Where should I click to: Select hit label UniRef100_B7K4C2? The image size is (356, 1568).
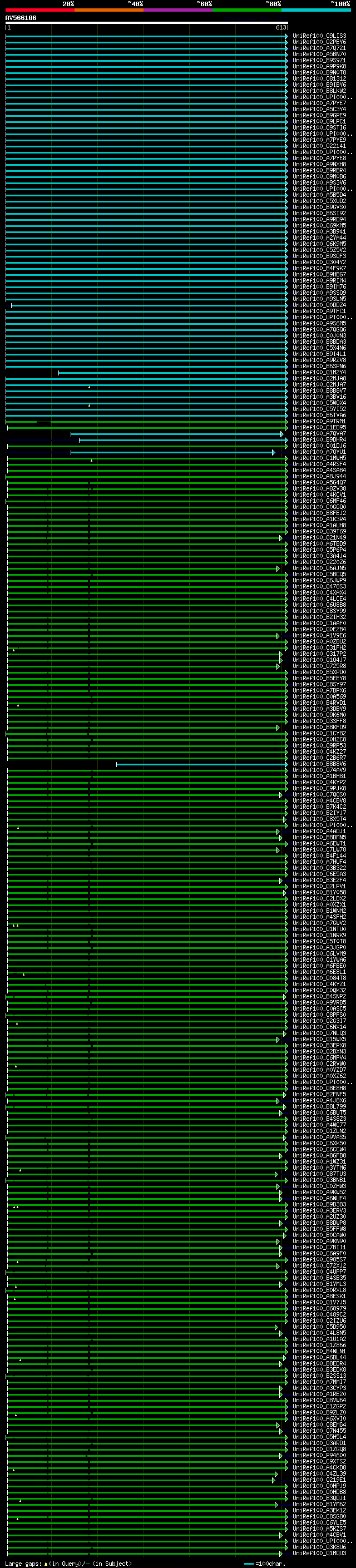pos(319,807)
